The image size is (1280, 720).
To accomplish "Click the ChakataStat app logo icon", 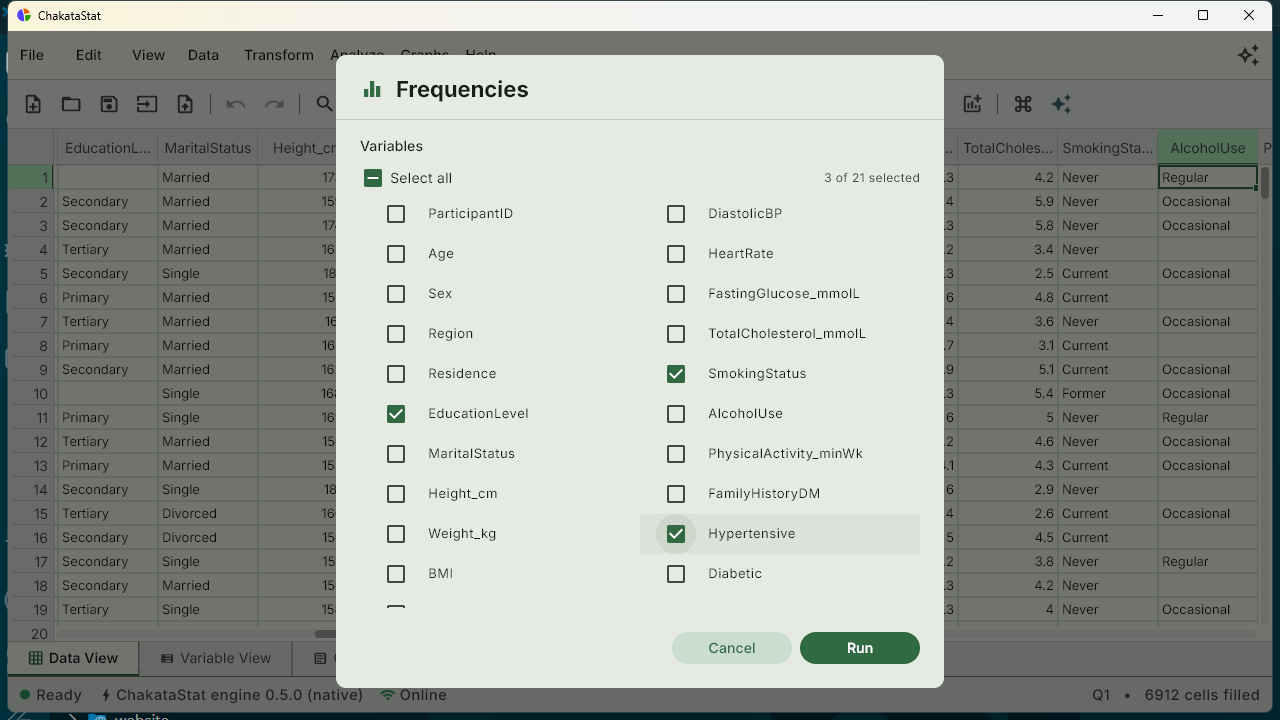I will [x=24, y=15].
